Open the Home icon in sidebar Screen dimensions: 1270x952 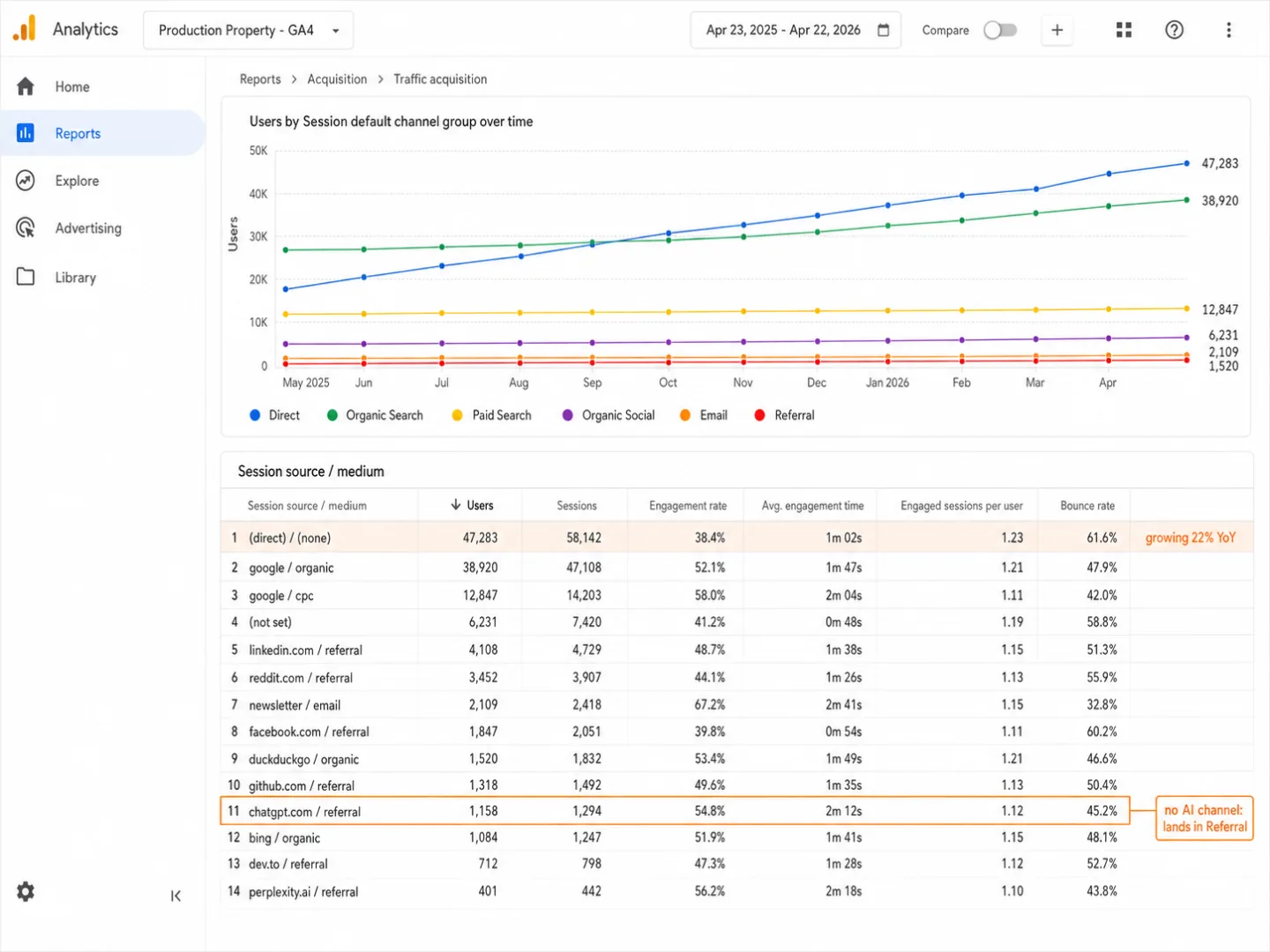[x=26, y=86]
